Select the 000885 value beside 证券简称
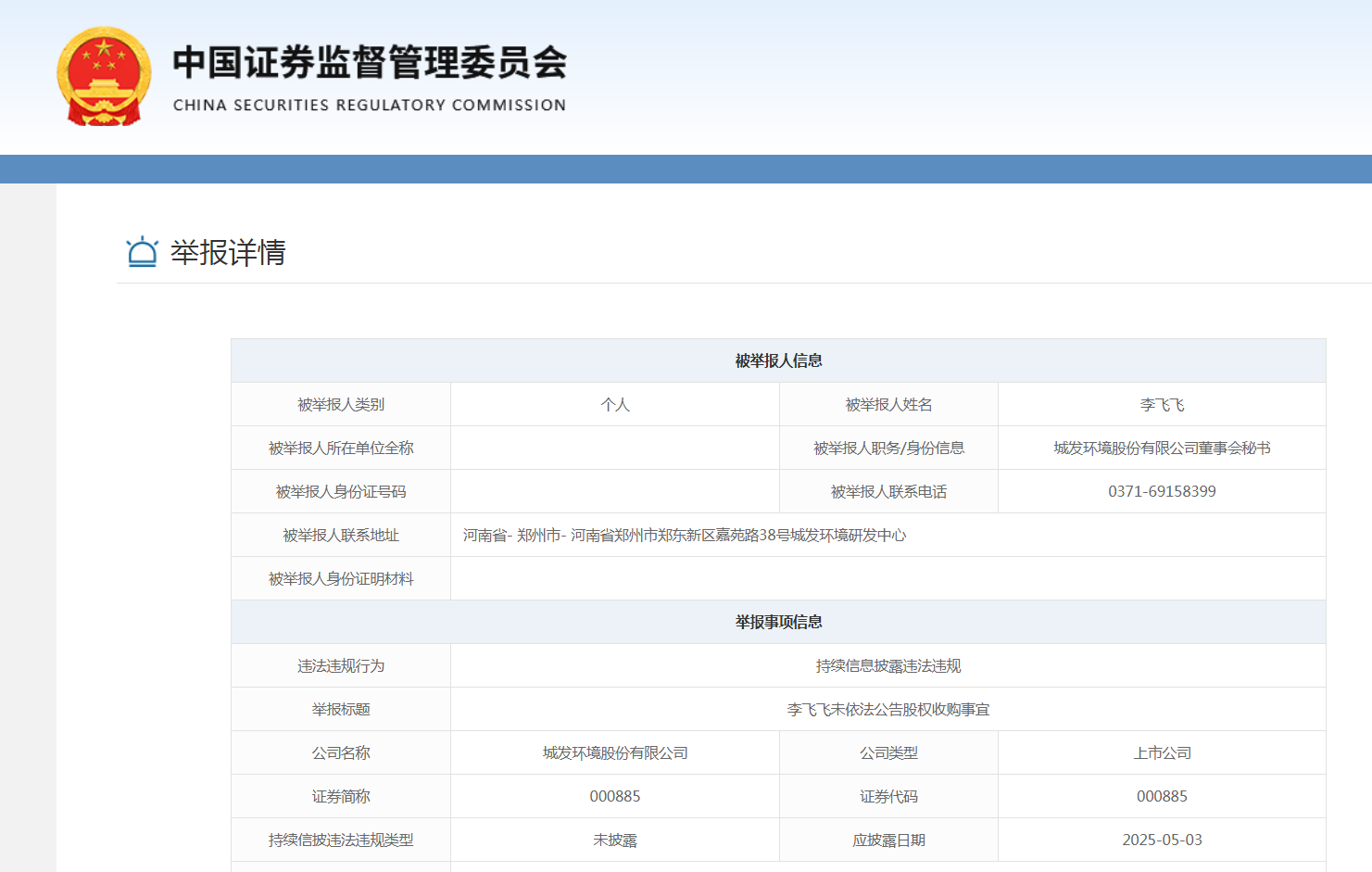1372x872 pixels. pyautogui.click(x=615, y=797)
